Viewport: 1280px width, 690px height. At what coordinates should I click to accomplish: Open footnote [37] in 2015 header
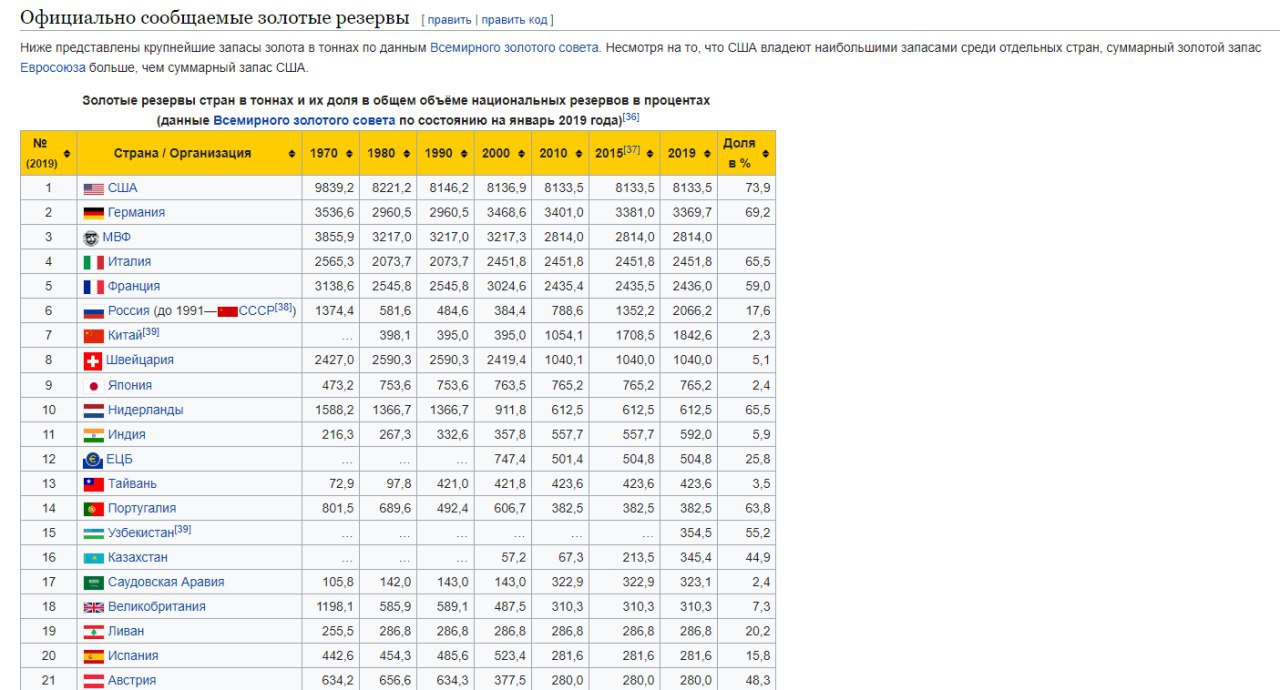(631, 150)
